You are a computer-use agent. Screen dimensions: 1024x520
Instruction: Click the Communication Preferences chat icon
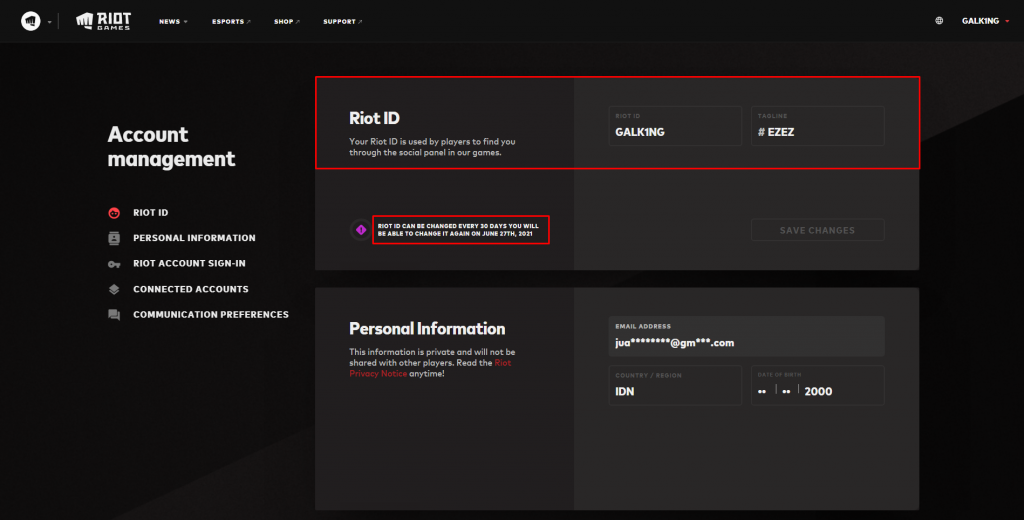coord(114,315)
